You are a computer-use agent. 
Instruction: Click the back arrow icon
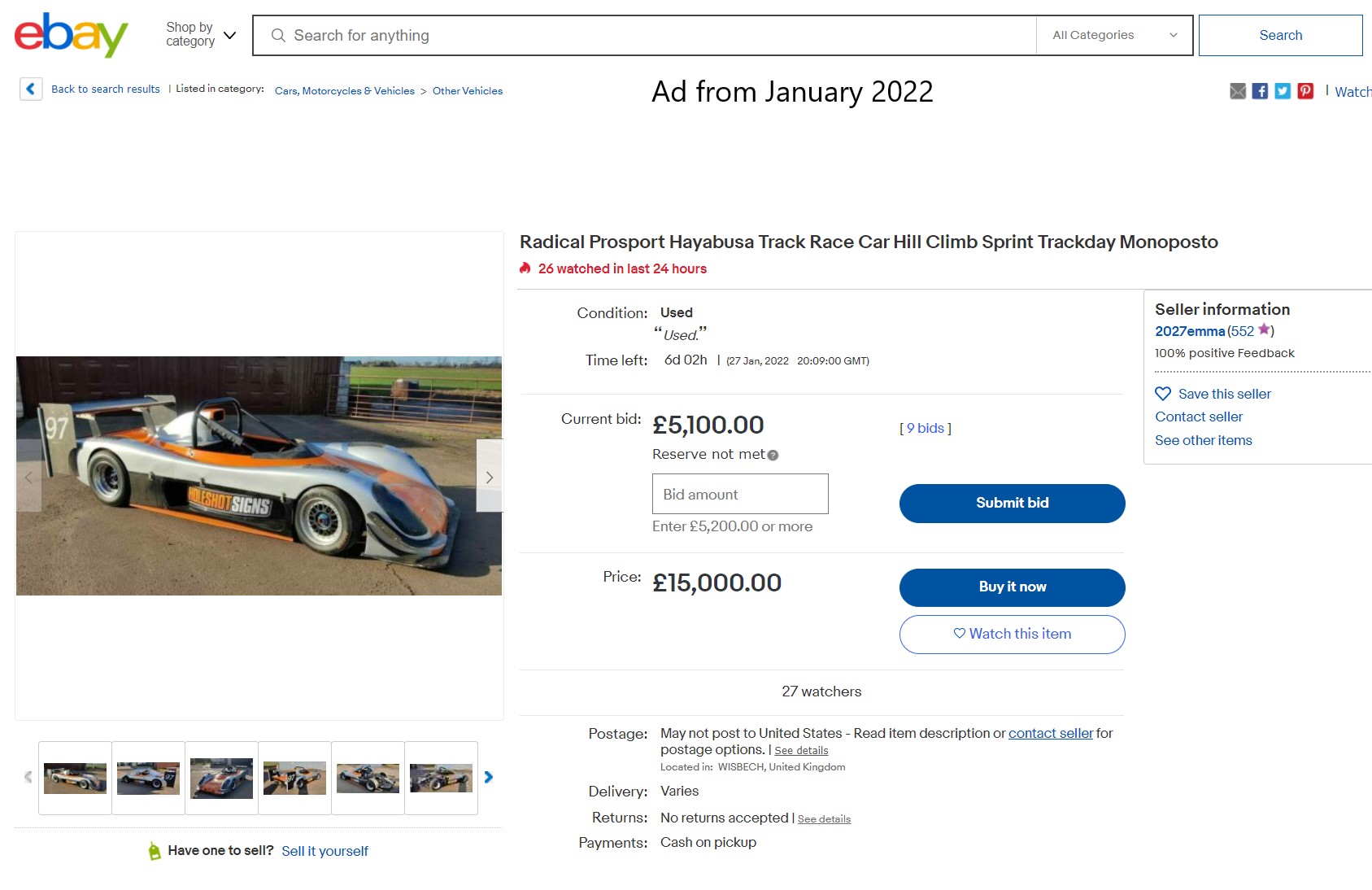click(x=31, y=89)
